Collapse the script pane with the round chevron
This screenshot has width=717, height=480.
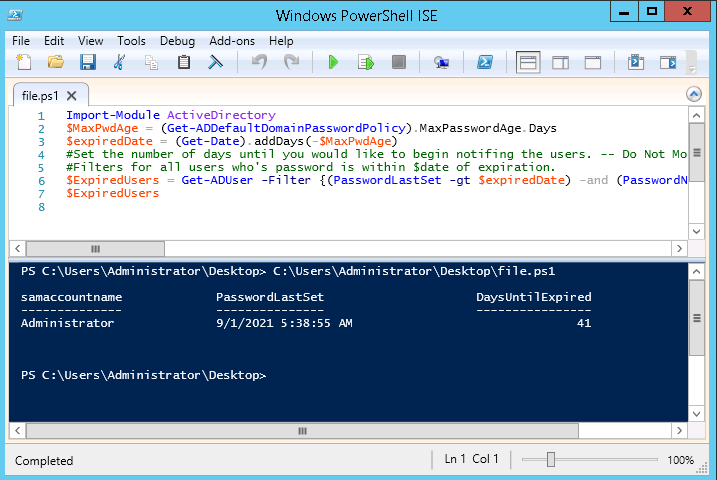pyautogui.click(x=694, y=95)
